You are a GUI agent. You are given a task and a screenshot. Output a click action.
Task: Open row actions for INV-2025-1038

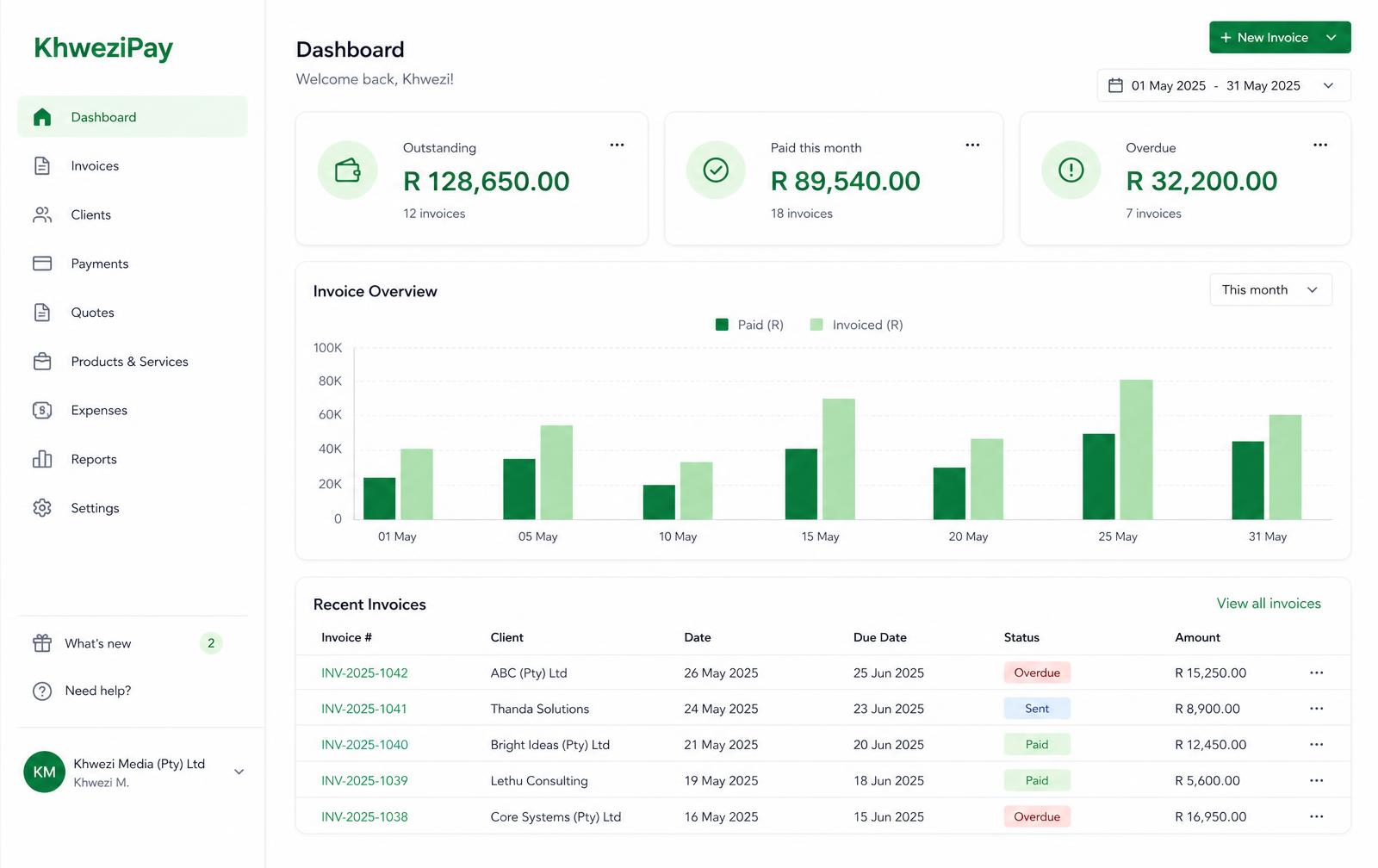point(1316,816)
